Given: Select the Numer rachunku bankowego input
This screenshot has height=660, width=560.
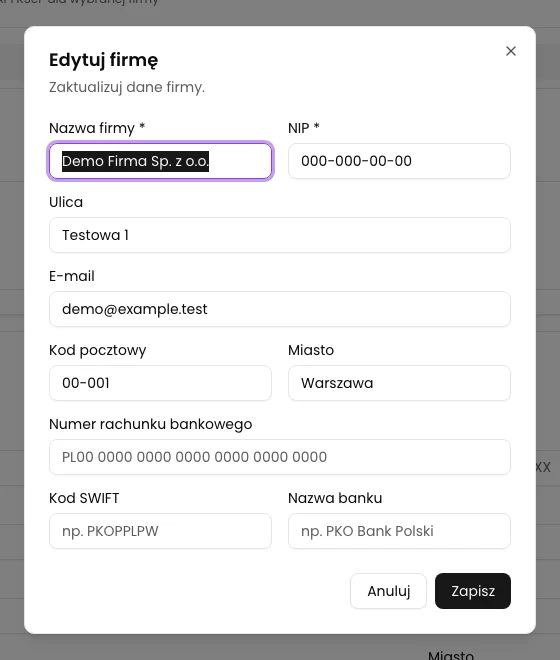Looking at the screenshot, I should pos(280,457).
